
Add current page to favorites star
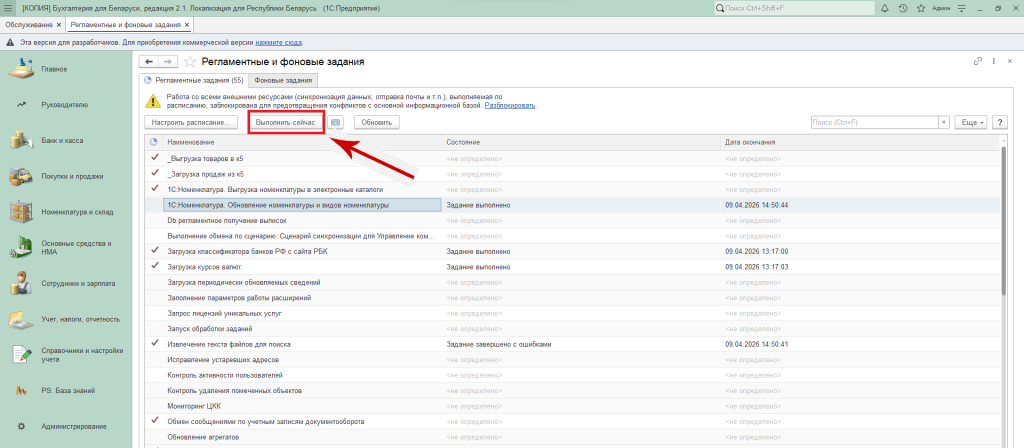pyautogui.click(x=190, y=62)
